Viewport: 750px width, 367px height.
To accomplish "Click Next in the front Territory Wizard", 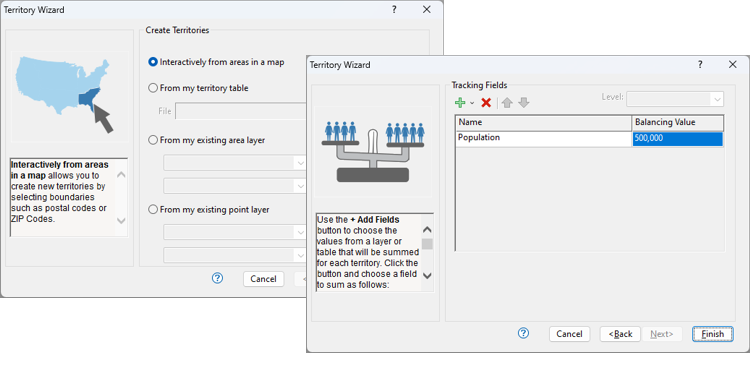I will [x=662, y=334].
